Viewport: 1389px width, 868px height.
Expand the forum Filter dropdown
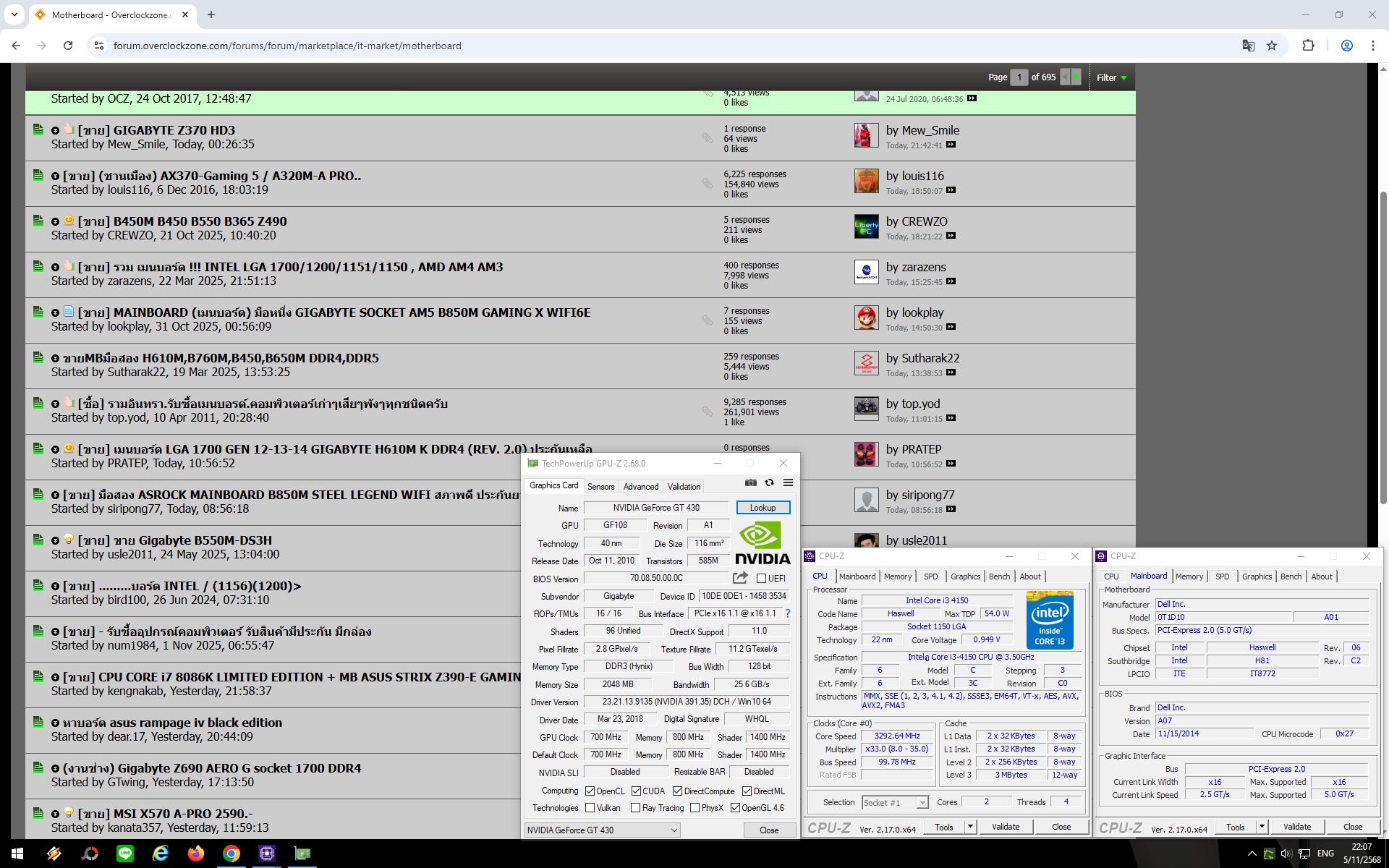pos(1111,77)
